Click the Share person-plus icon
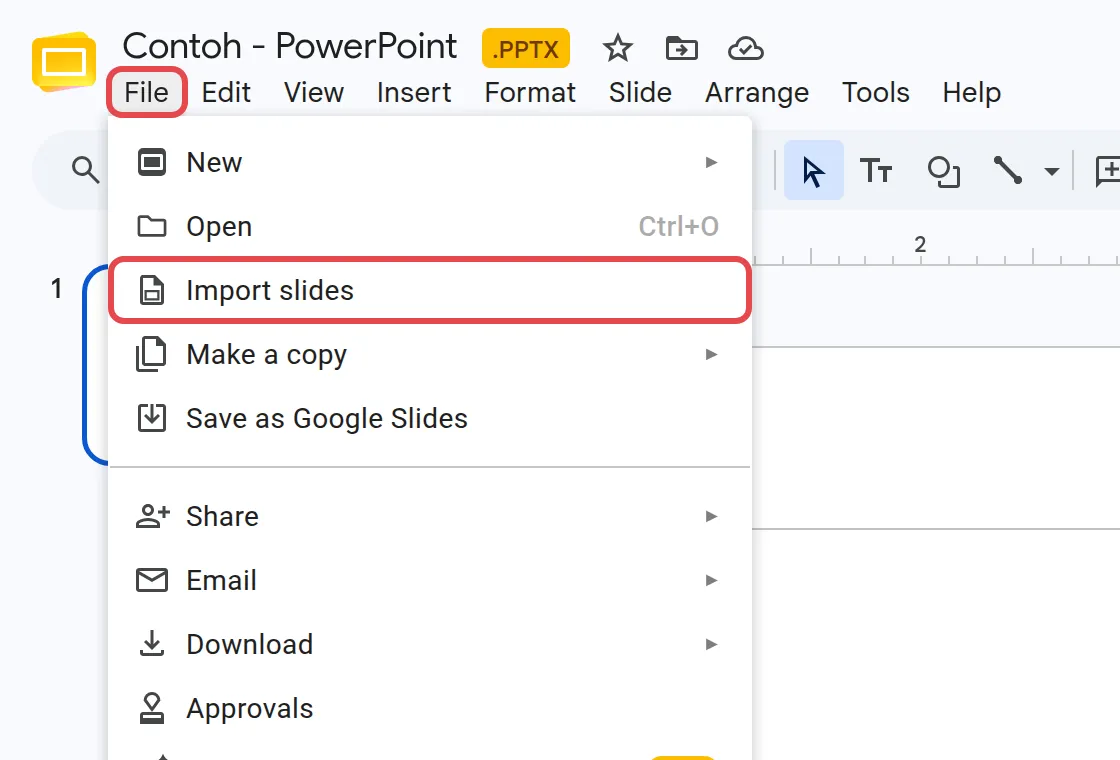Image resolution: width=1120 pixels, height=760 pixels. [x=152, y=516]
